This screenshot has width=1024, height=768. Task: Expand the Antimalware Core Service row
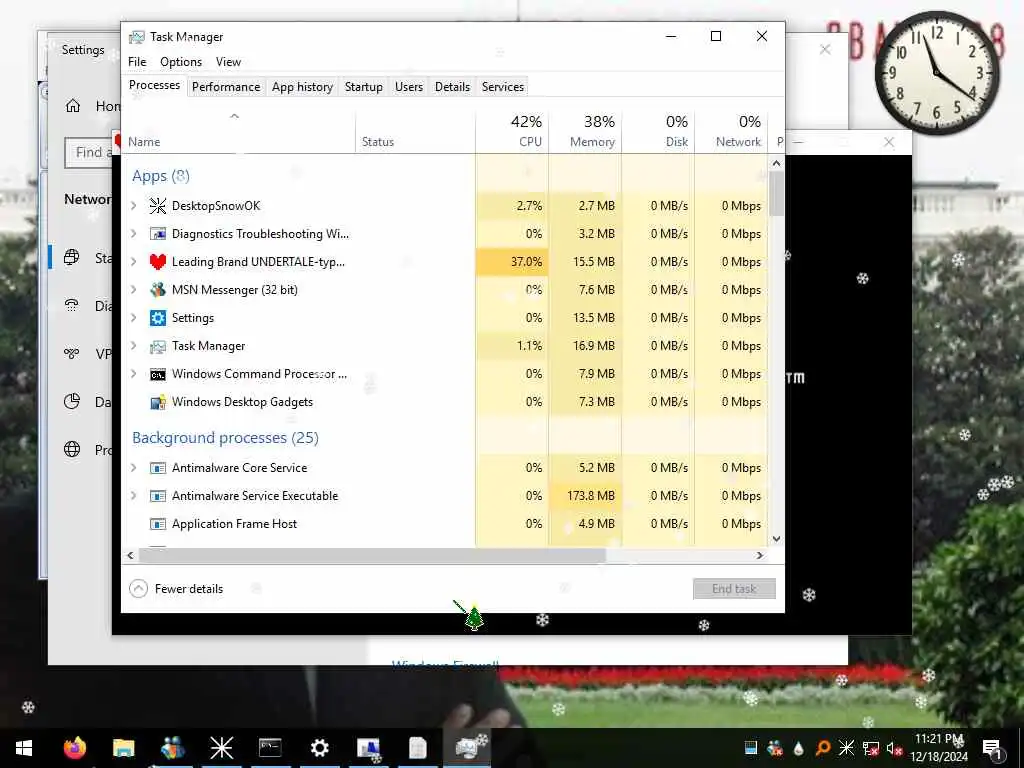tap(133, 468)
